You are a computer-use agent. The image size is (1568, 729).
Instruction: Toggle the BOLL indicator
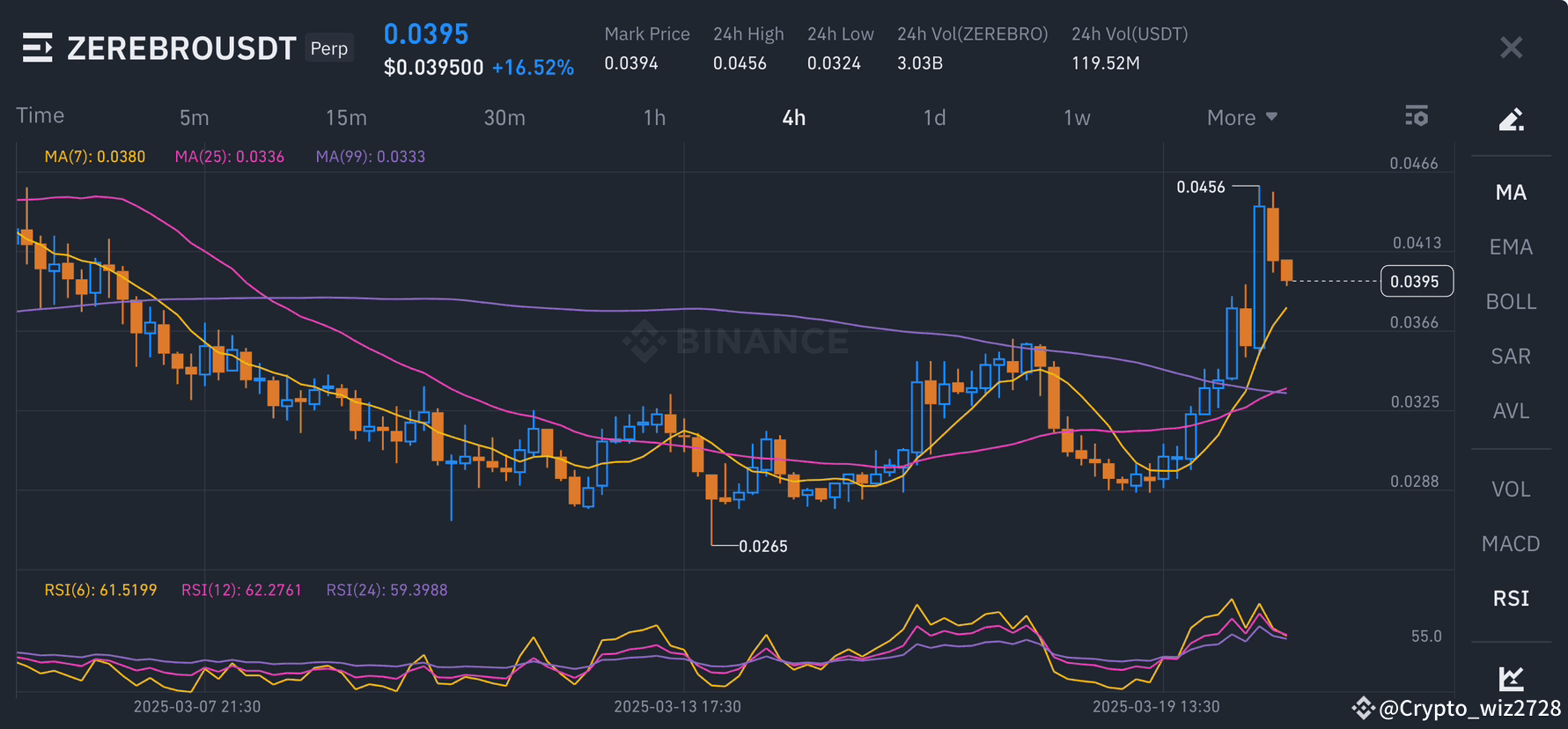[1511, 302]
